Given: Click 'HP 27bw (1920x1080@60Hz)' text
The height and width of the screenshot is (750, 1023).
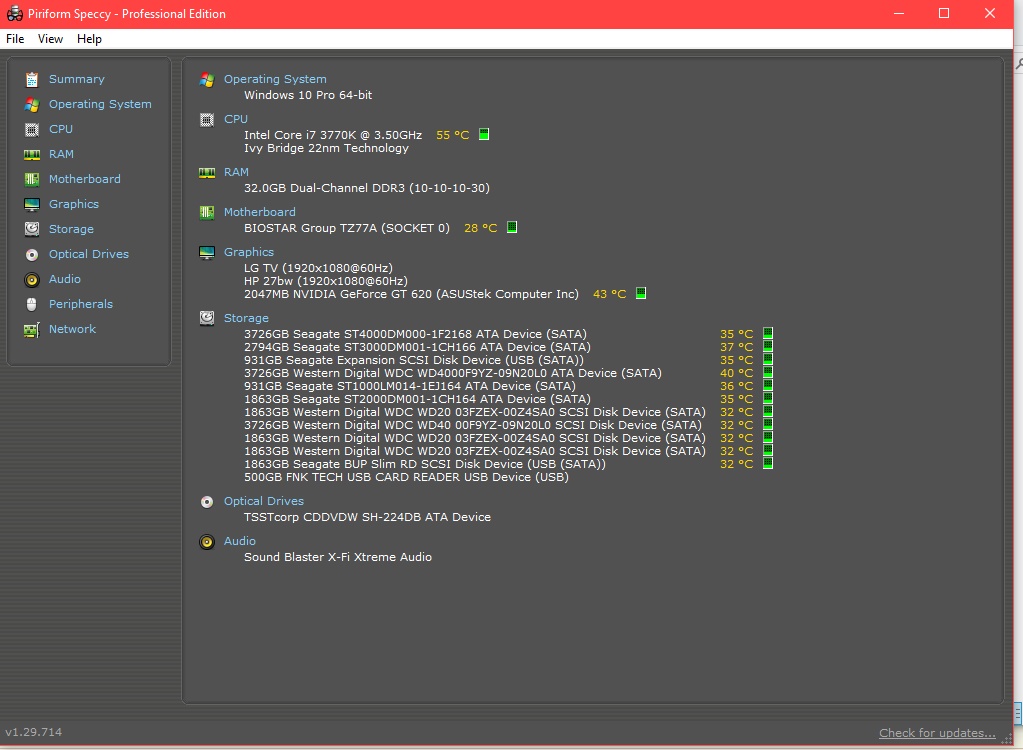Looking at the screenshot, I should pyautogui.click(x=326, y=280).
